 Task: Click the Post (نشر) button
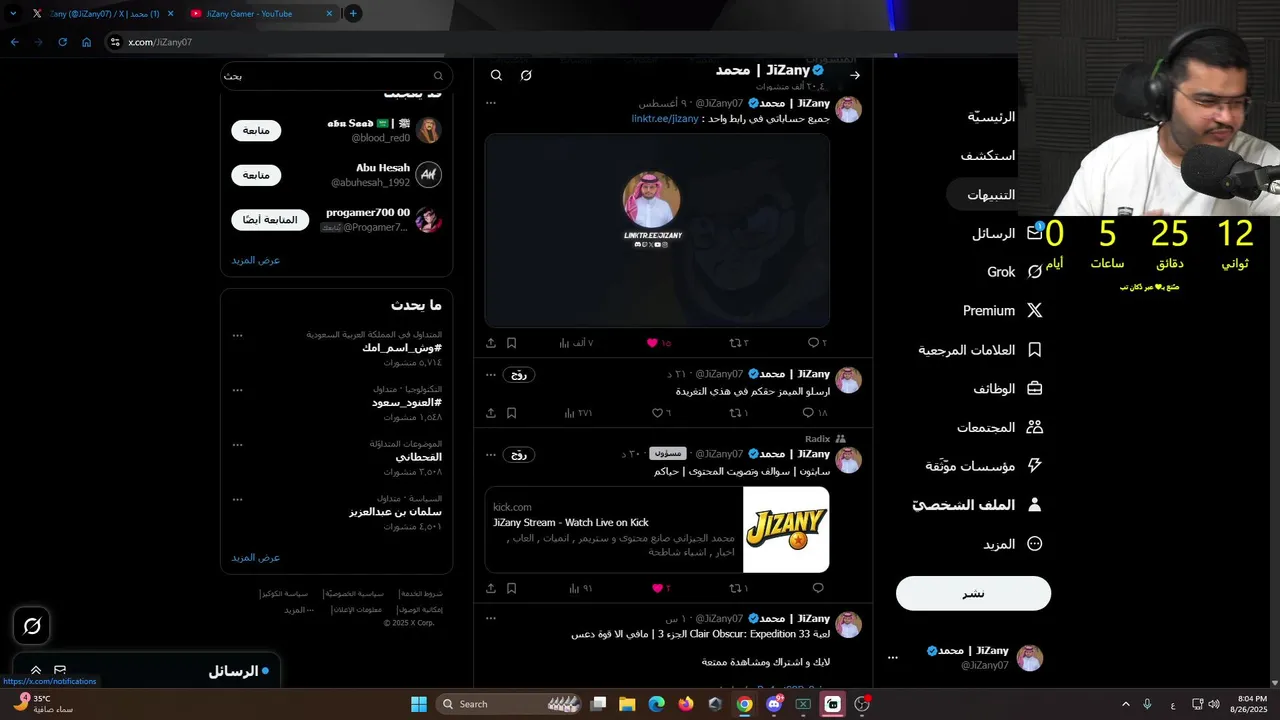[973, 593]
